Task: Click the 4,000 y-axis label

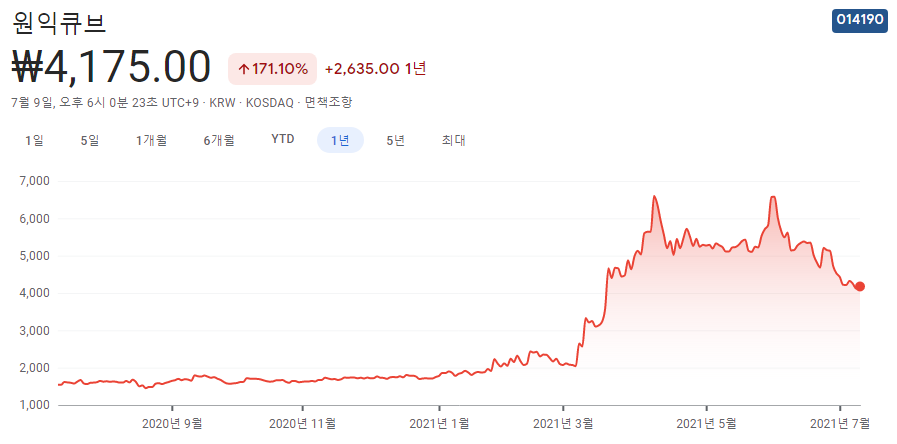Action: click(x=35, y=294)
